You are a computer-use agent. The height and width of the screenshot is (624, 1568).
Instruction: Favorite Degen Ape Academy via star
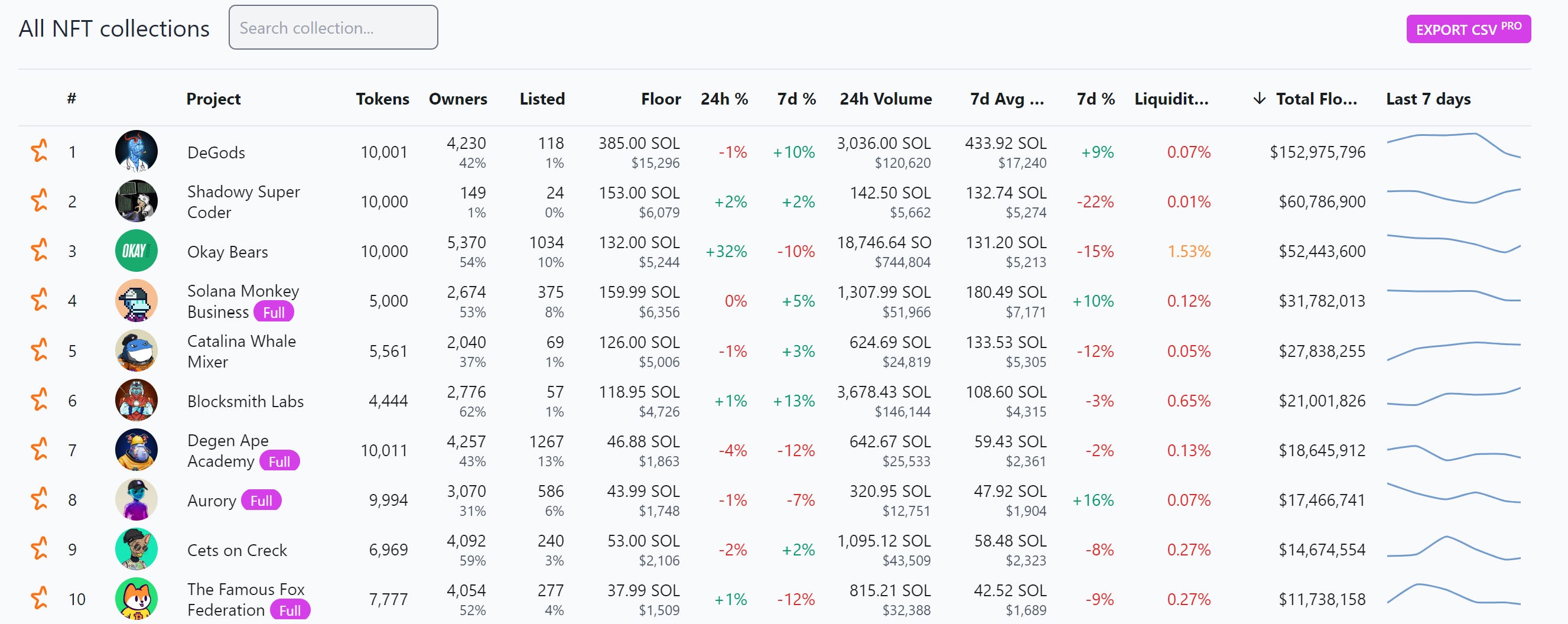[40, 450]
